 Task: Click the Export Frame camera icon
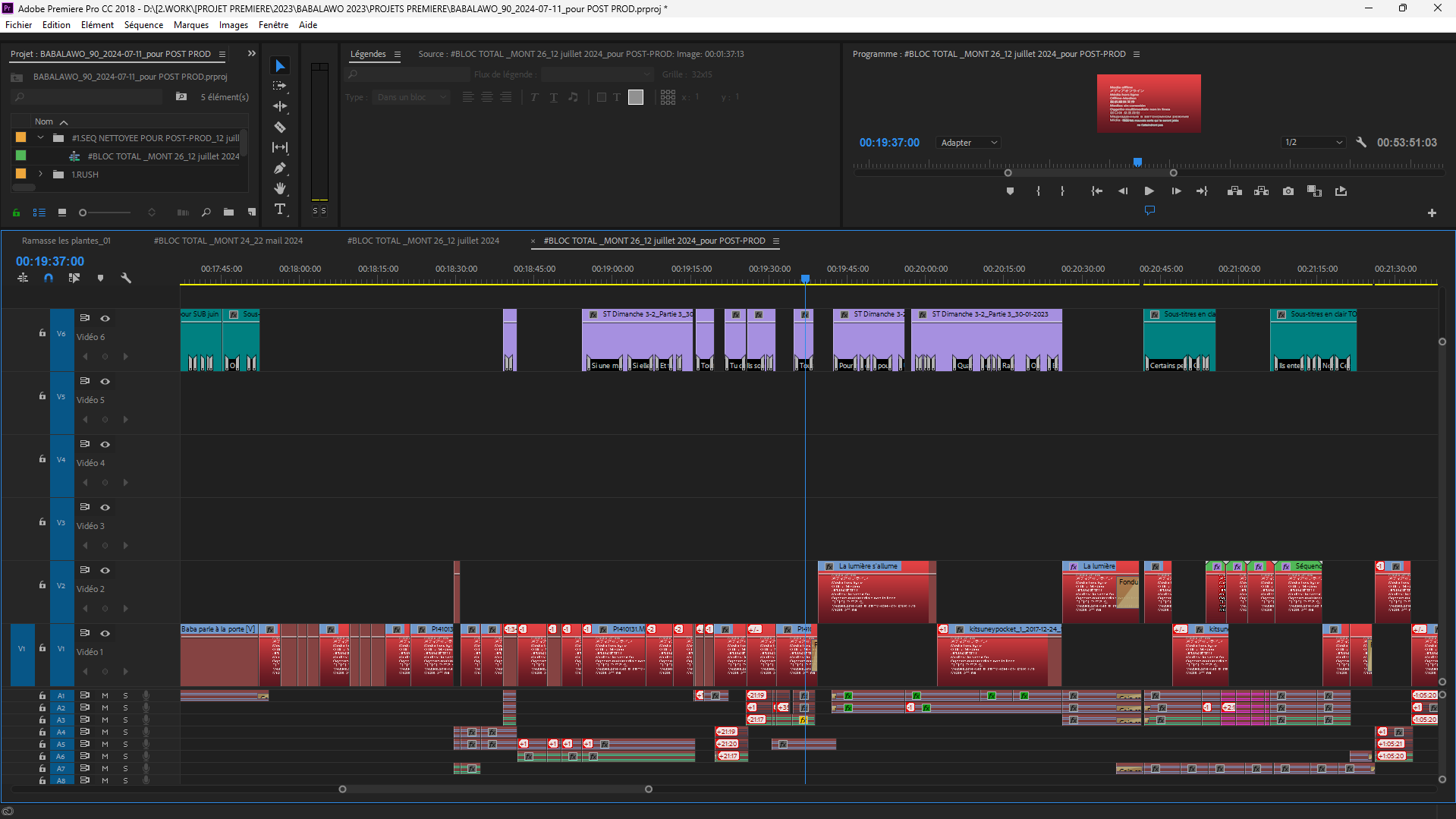coord(1288,191)
